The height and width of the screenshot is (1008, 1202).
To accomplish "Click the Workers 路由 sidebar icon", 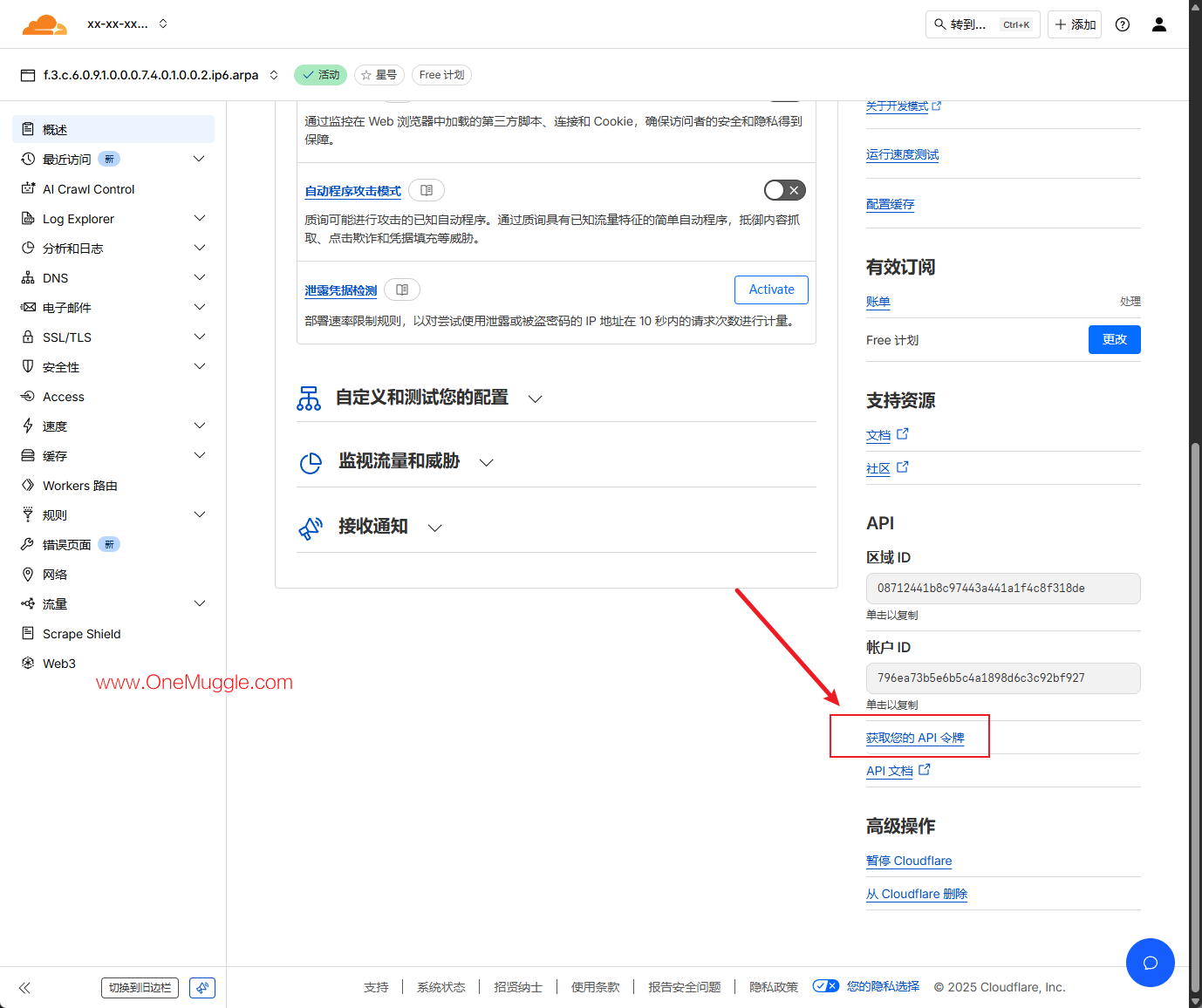I will 28,485.
